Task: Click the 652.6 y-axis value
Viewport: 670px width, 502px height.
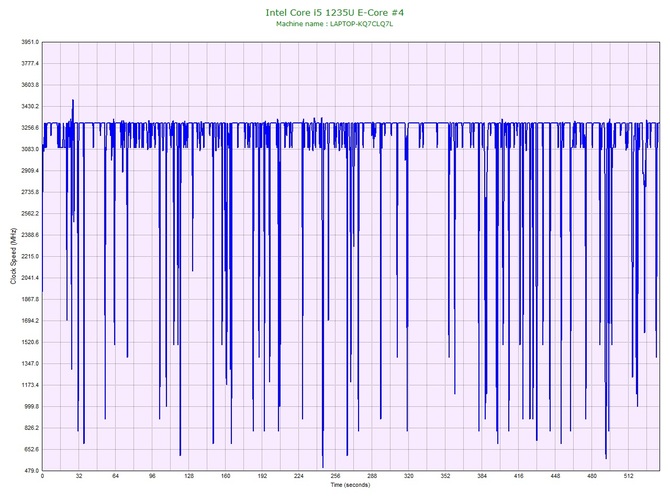Action: click(x=31, y=449)
